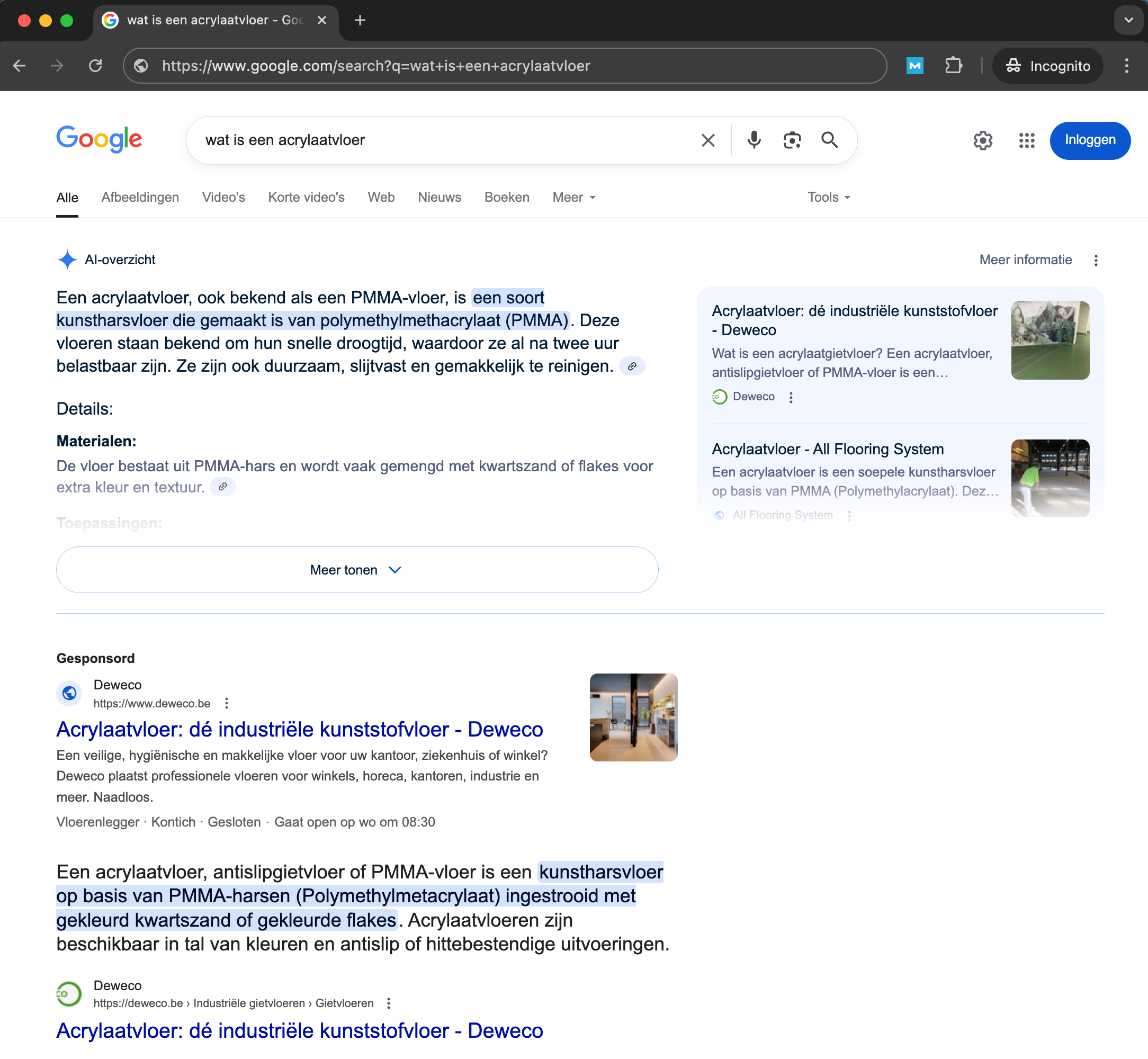Click source link icon after Materialen text
This screenshot has height=1059, width=1148.
coord(222,487)
